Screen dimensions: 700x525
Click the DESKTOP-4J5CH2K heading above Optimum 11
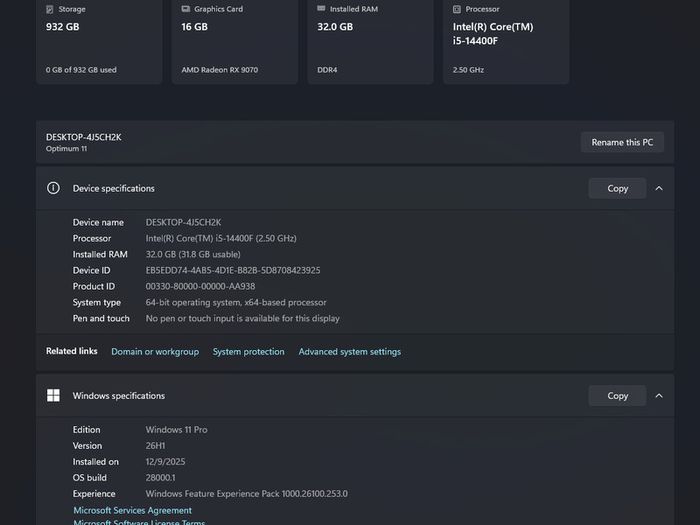(x=83, y=137)
